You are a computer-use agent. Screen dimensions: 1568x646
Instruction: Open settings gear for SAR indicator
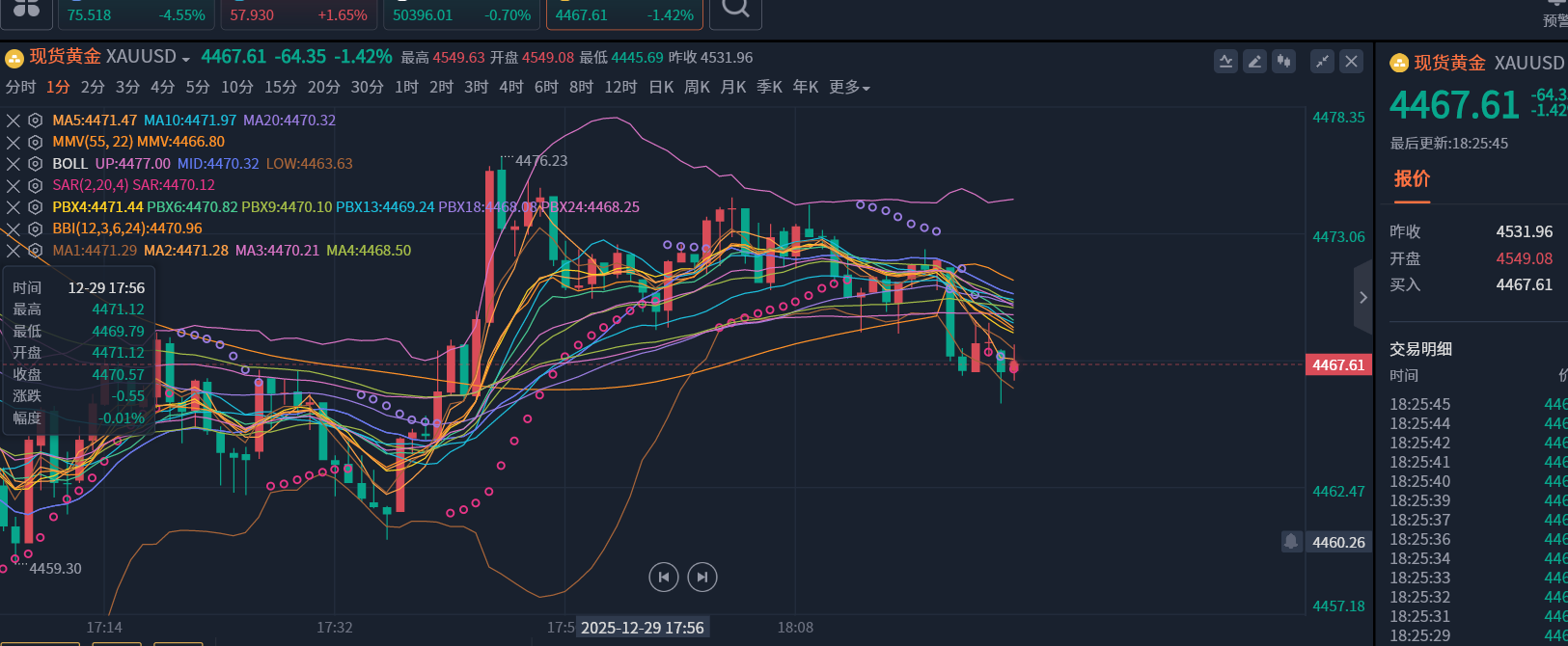[x=36, y=185]
